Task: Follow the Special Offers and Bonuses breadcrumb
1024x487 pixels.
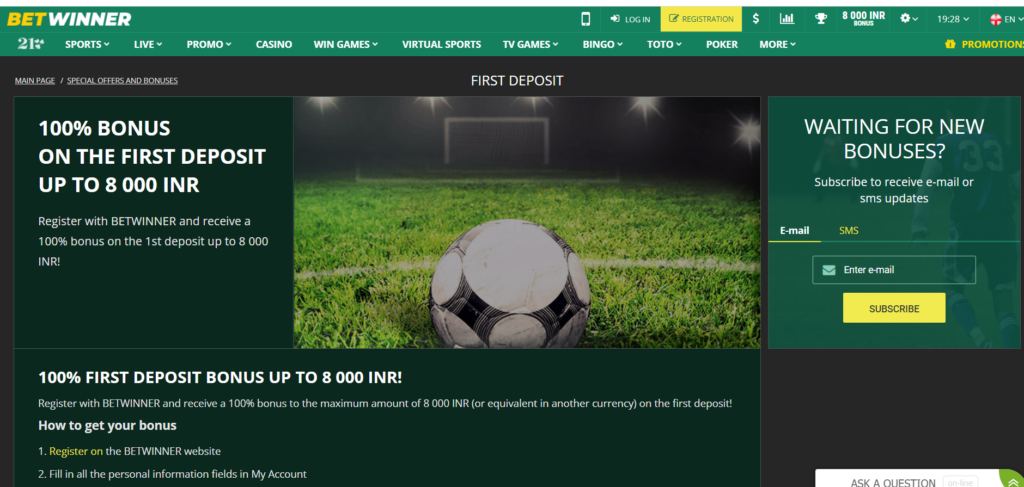Action: (x=122, y=80)
